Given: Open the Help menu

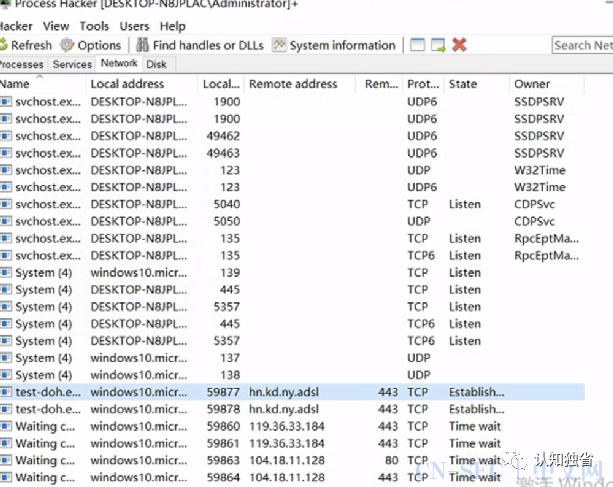Looking at the screenshot, I should pyautogui.click(x=172, y=26).
